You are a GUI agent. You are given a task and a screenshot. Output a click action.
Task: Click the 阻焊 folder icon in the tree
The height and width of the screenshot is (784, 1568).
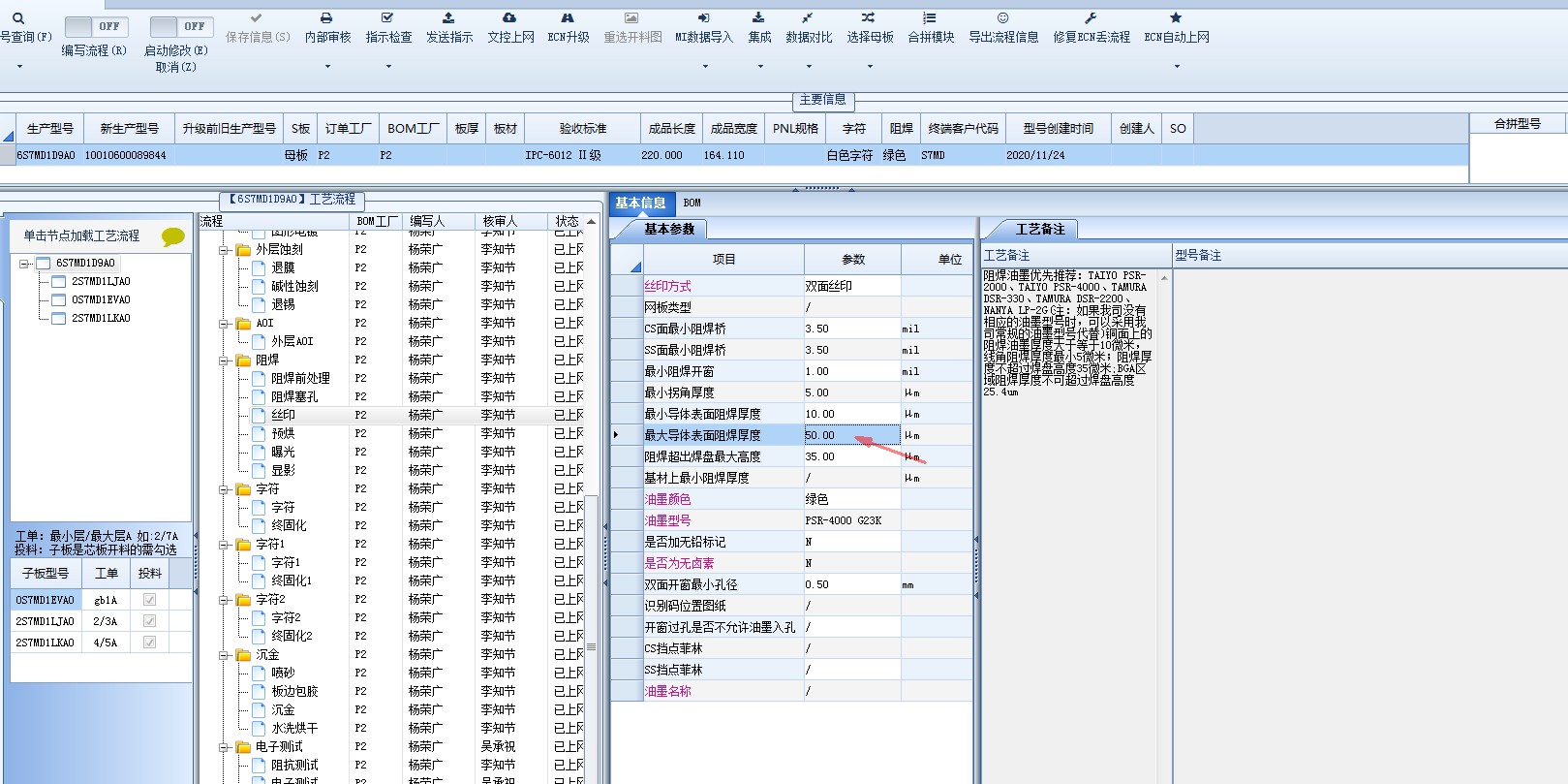(x=244, y=361)
